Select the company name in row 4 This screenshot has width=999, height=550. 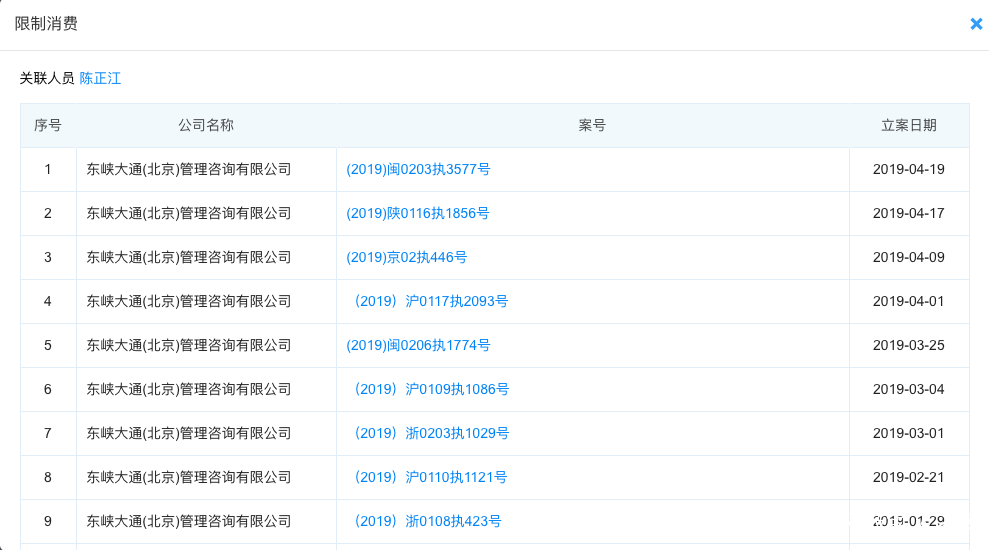189,301
